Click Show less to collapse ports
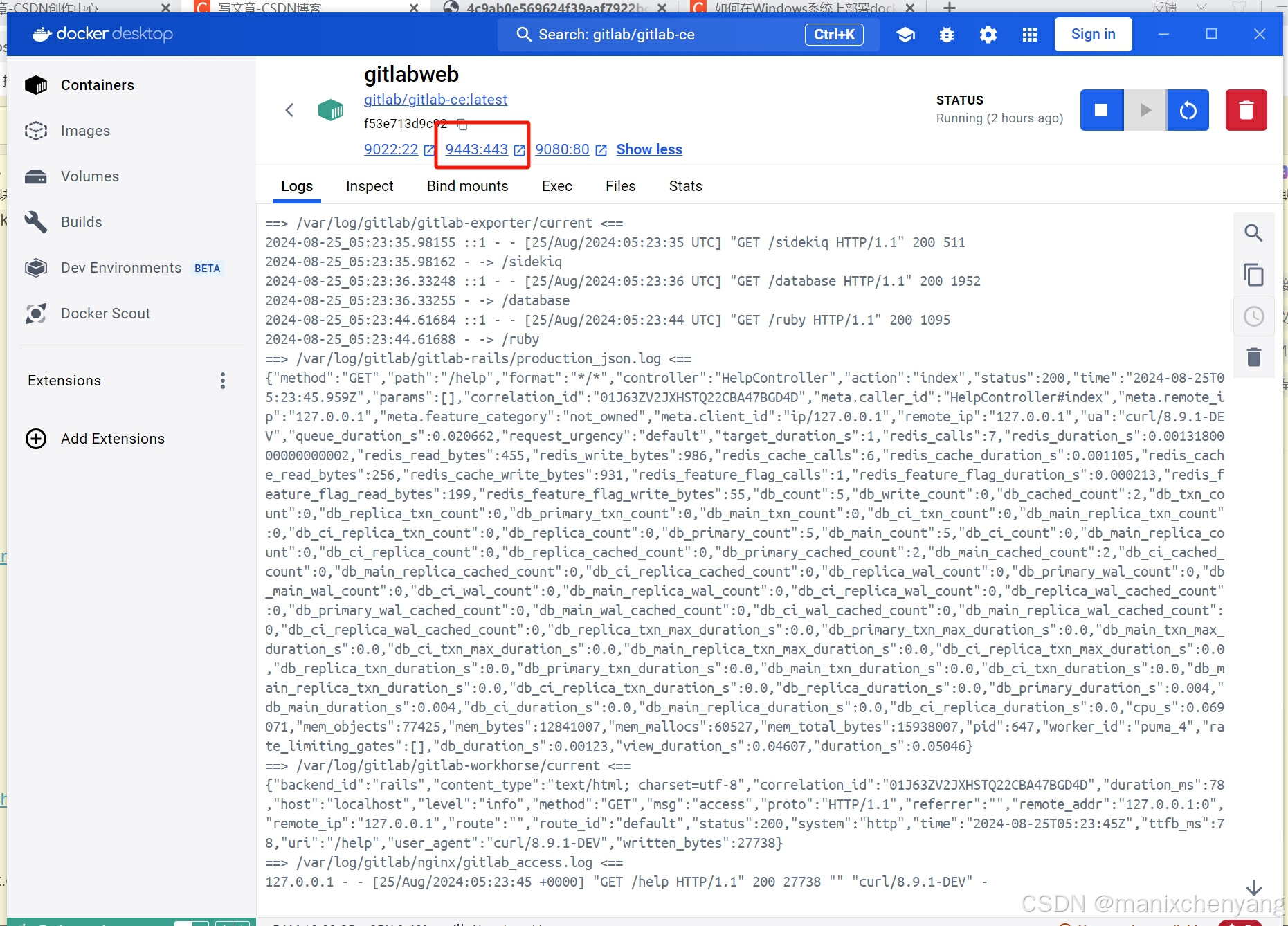 [x=649, y=149]
